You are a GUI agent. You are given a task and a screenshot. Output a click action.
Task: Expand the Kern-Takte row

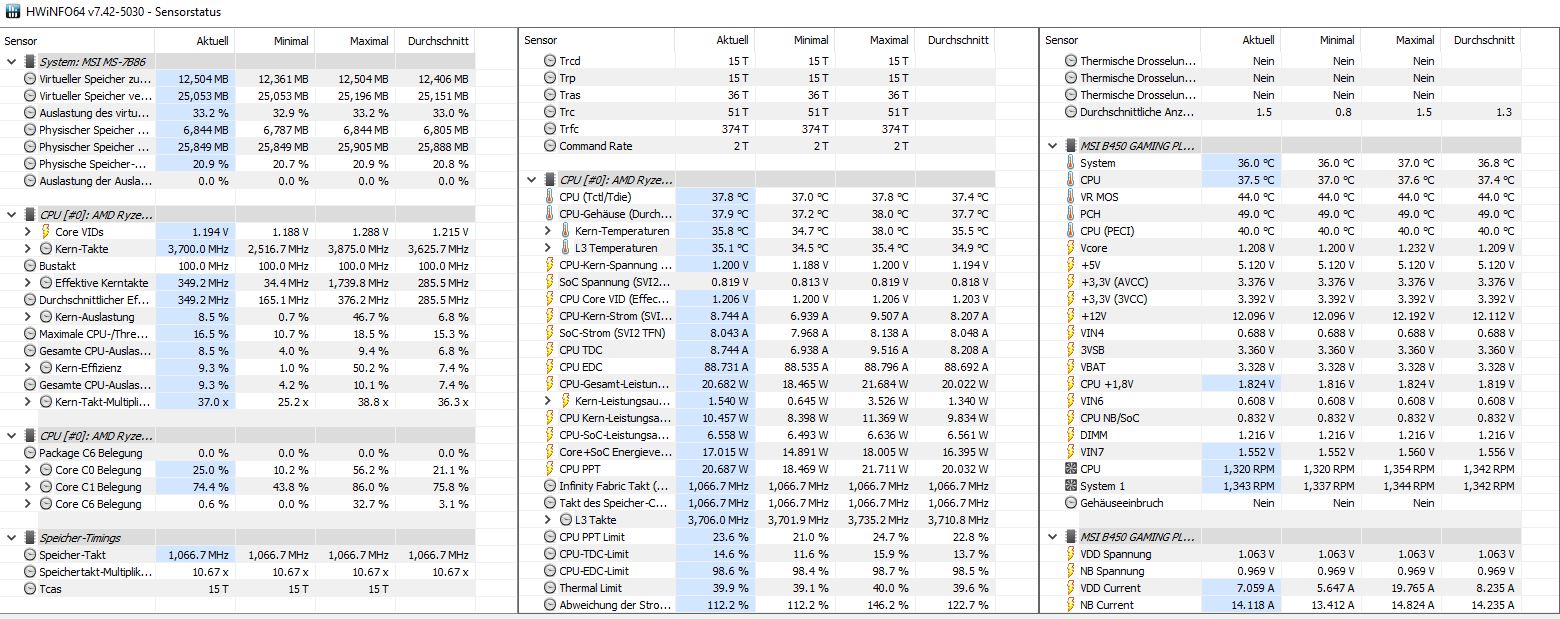click(x=28, y=248)
